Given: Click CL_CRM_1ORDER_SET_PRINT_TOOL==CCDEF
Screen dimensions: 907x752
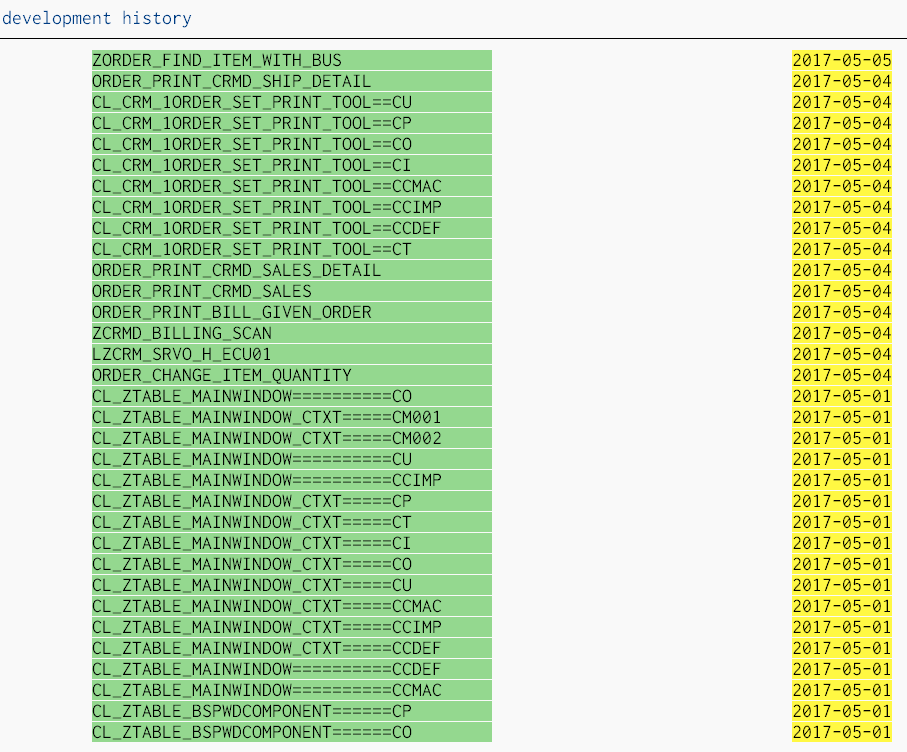Looking at the screenshot, I should [292, 228].
